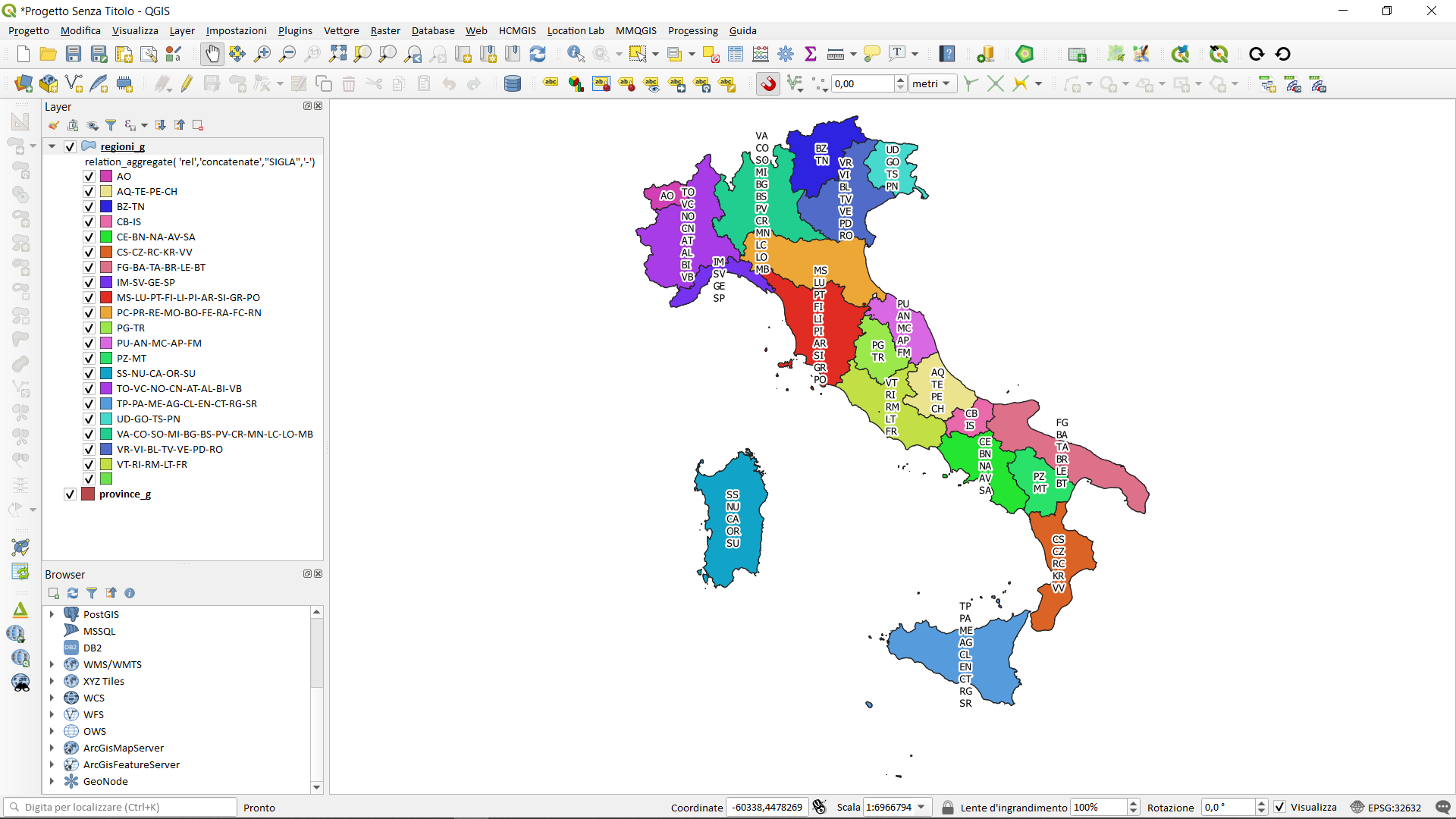The image size is (1456, 819).
Task: Click the Identify Features tool
Action: [576, 54]
